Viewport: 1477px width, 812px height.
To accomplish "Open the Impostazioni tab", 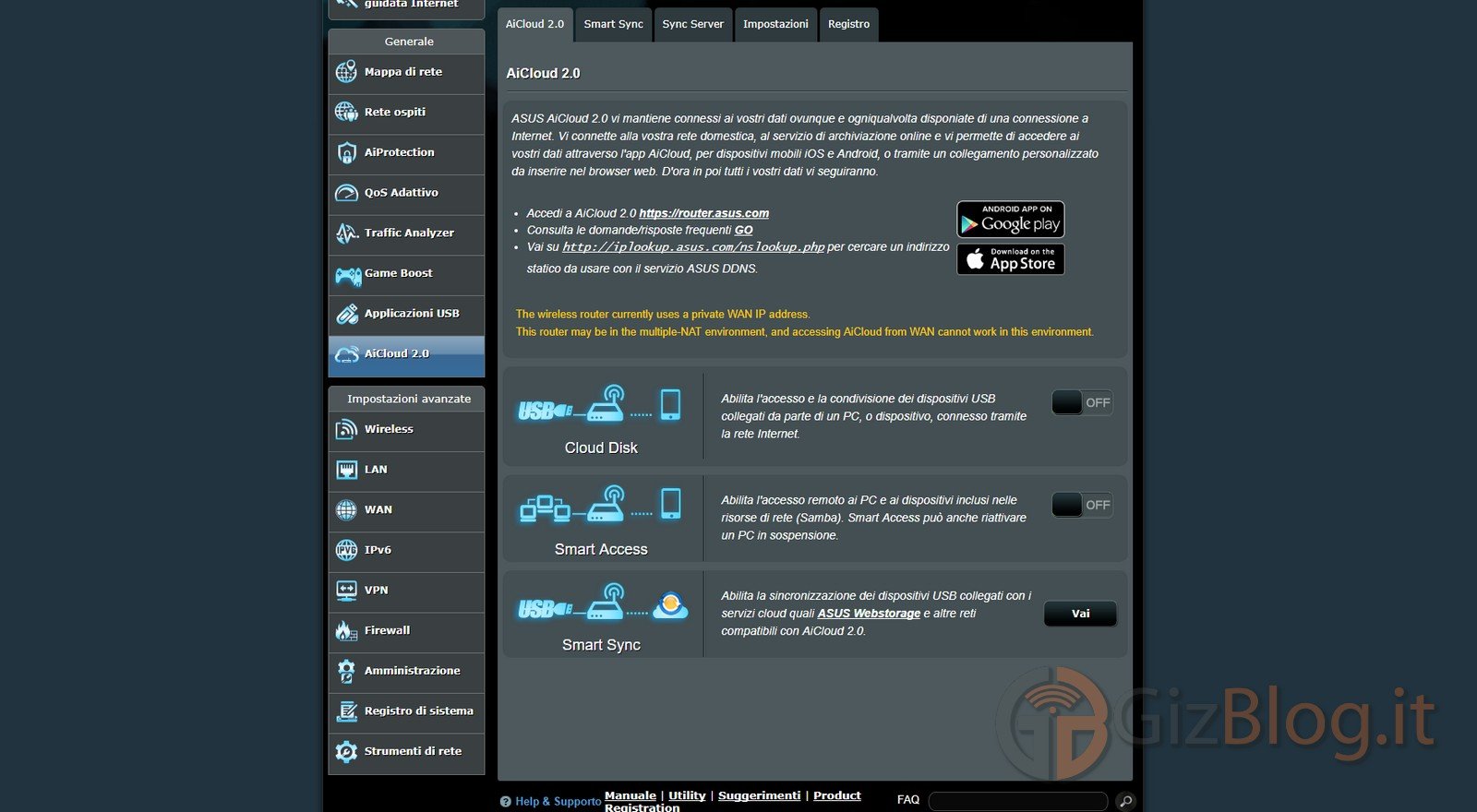I will (775, 25).
